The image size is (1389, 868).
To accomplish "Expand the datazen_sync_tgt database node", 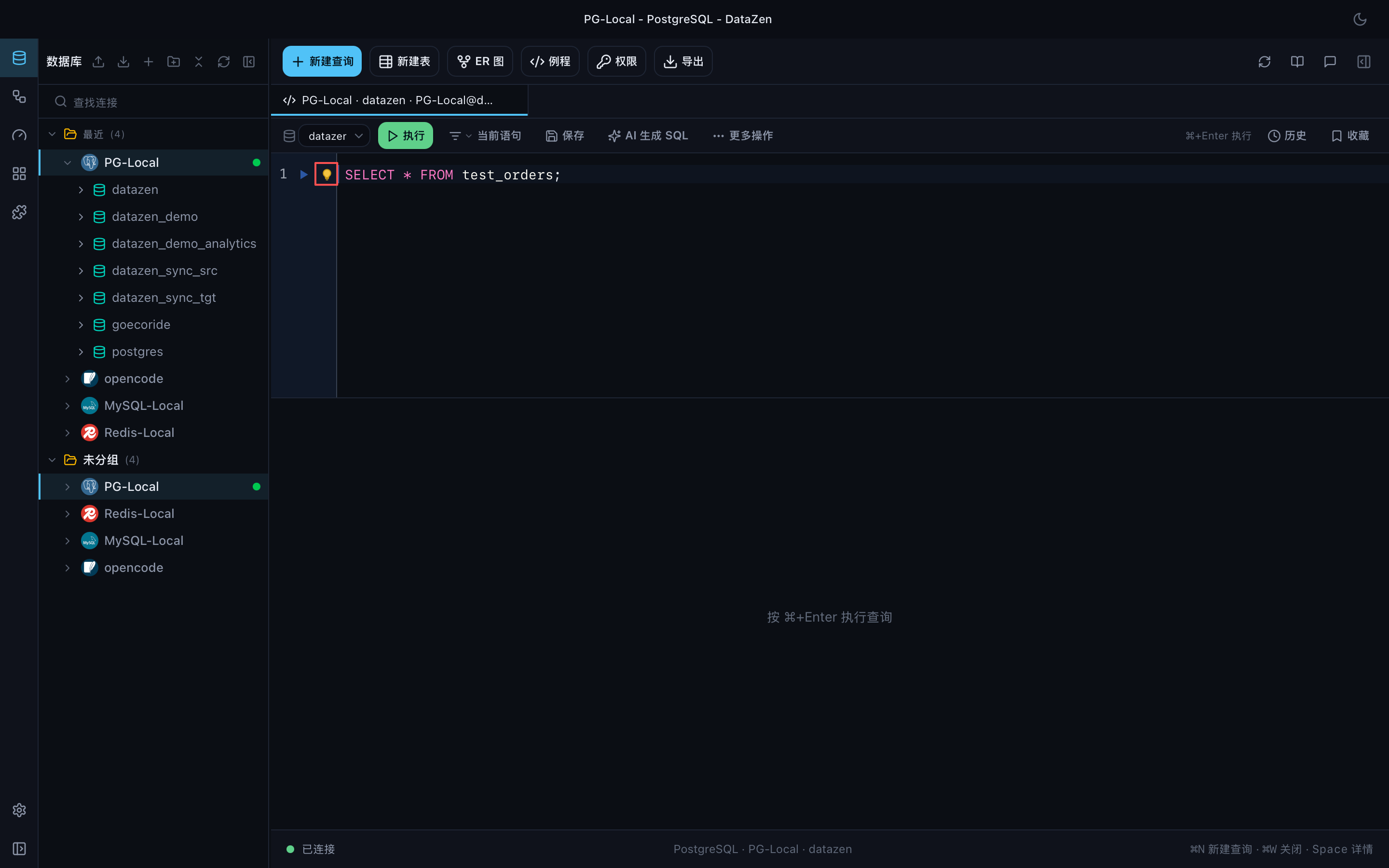I will [x=81, y=298].
